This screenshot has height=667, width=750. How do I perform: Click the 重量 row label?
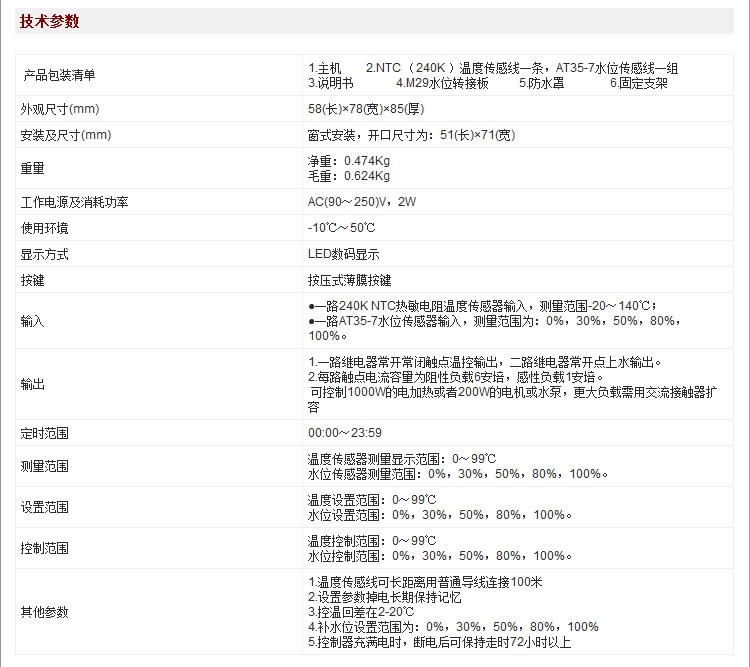pyautogui.click(x=32, y=168)
